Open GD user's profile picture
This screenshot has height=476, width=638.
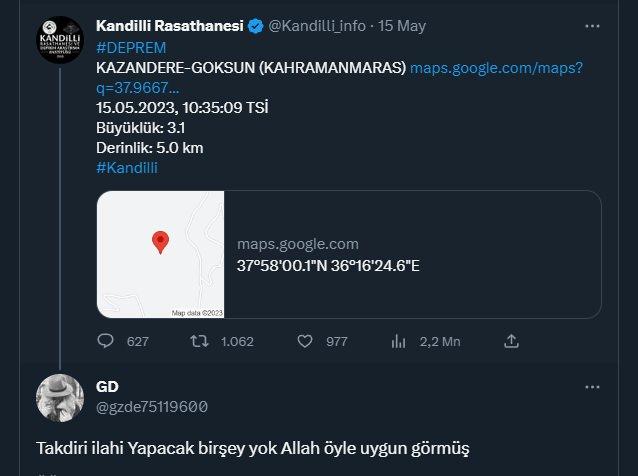[x=60, y=398]
